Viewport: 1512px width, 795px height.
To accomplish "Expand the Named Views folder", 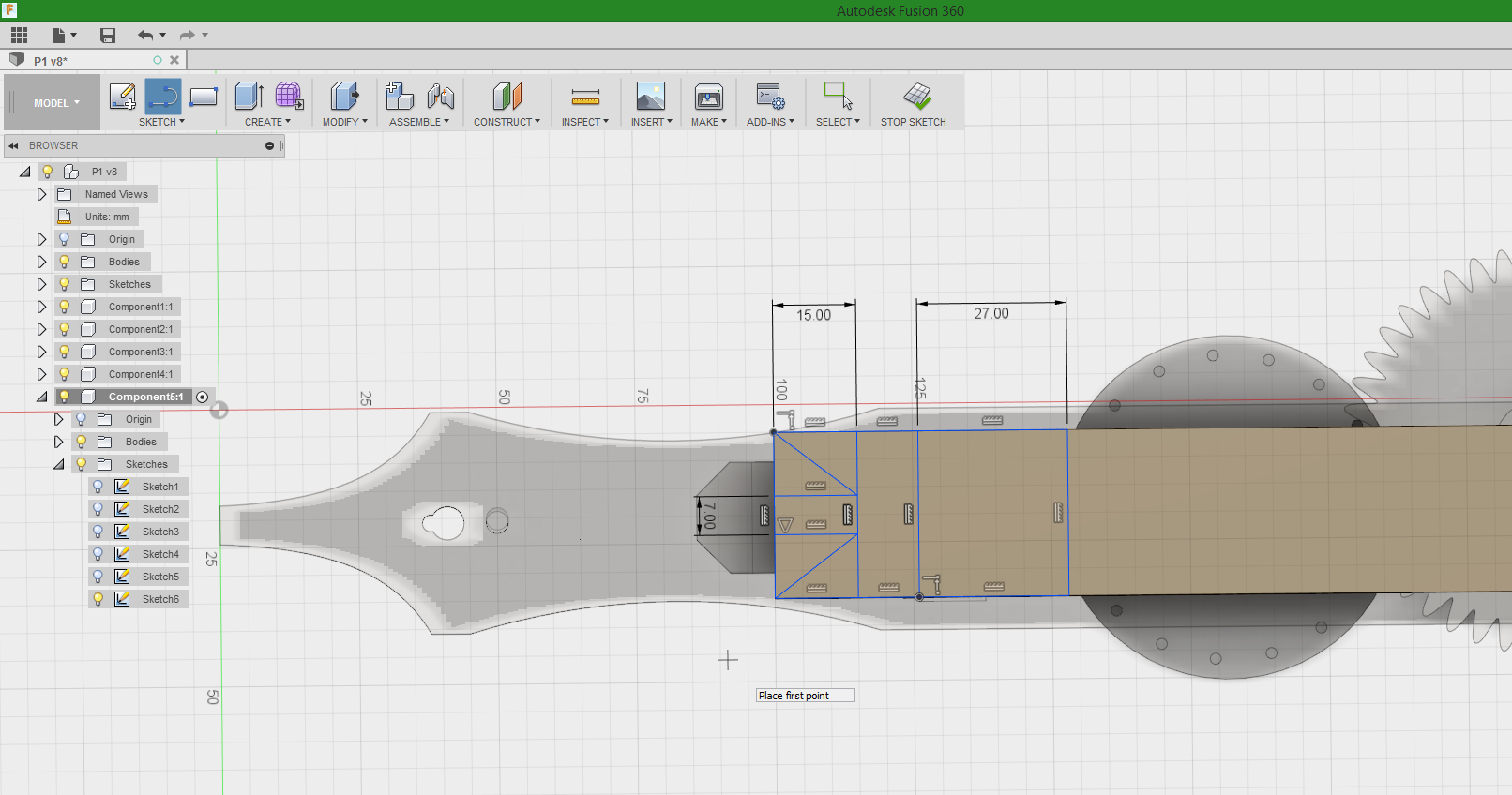I will [x=41, y=194].
